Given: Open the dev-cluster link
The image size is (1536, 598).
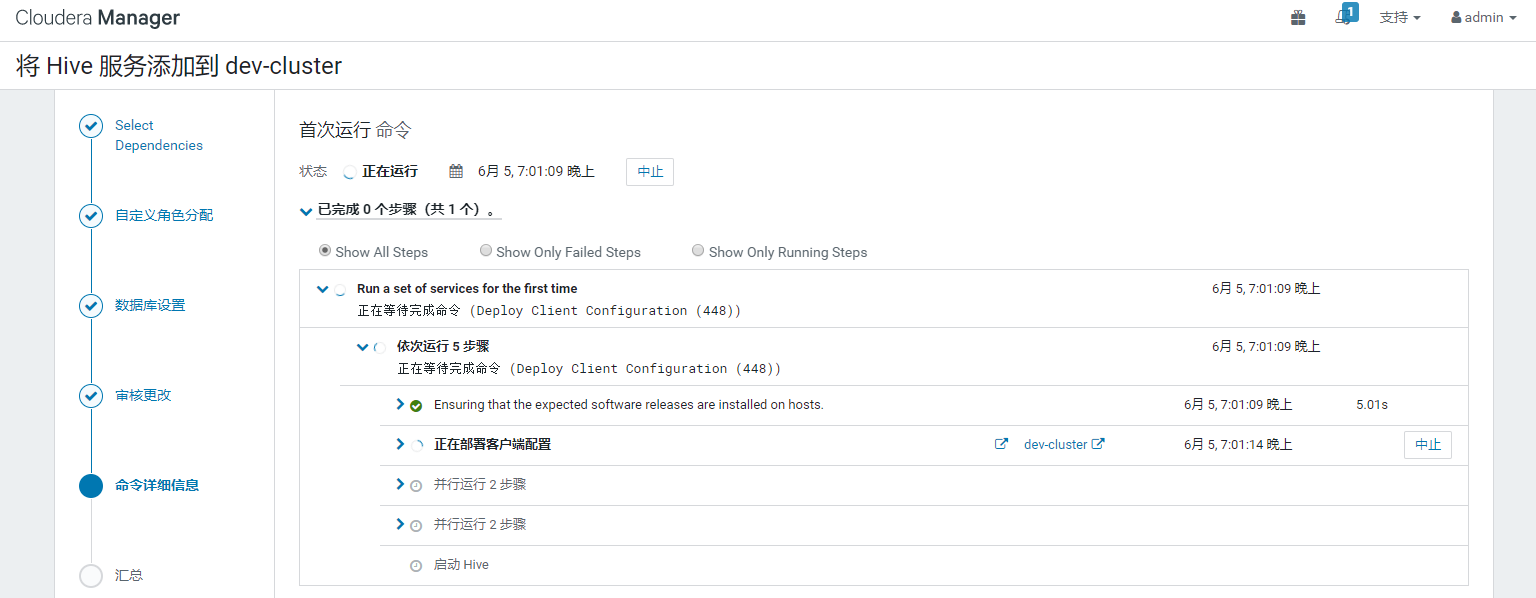Looking at the screenshot, I should tap(1055, 444).
